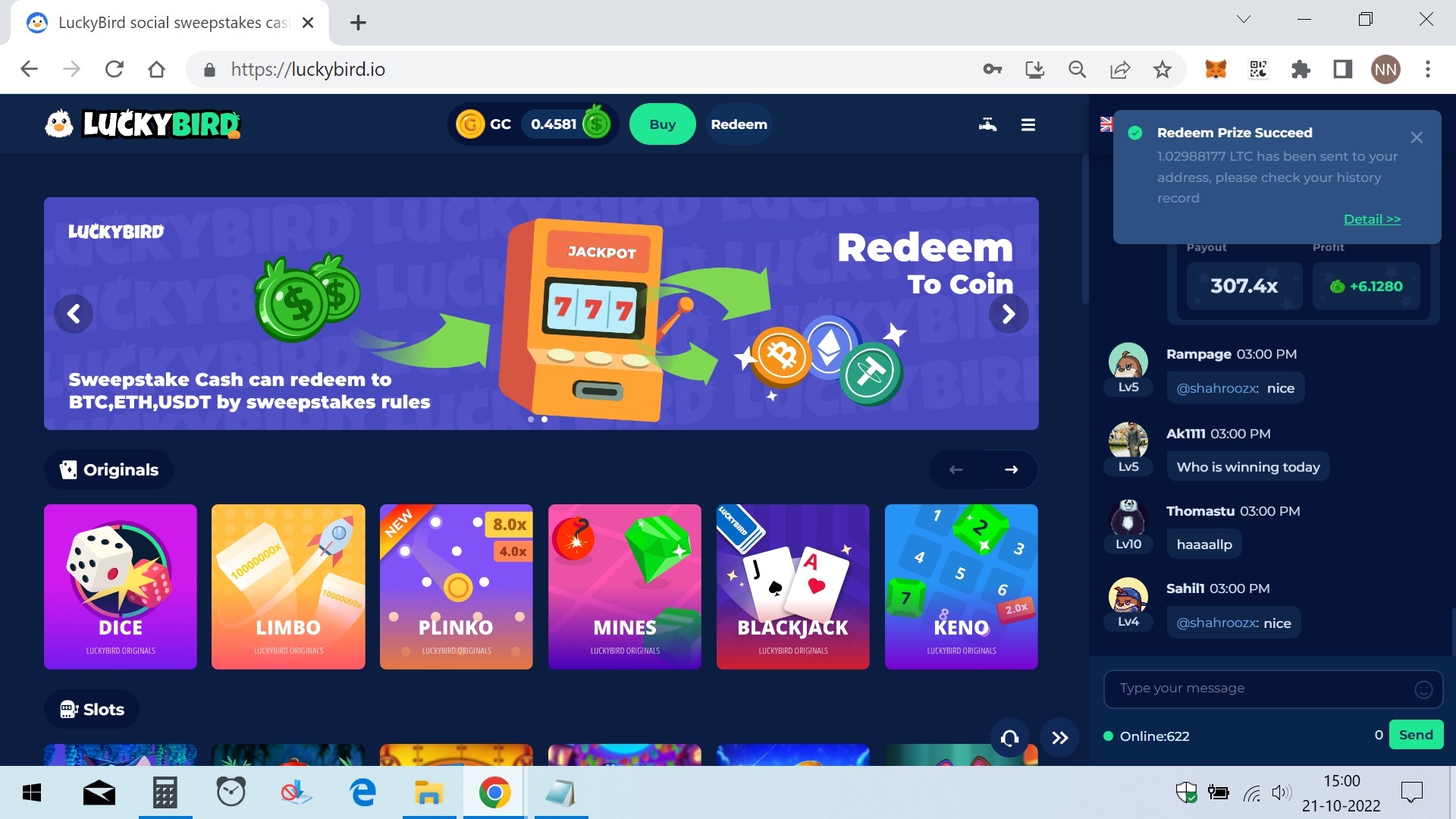Click the green Buy button
This screenshot has height=819, width=1456.
tap(662, 124)
